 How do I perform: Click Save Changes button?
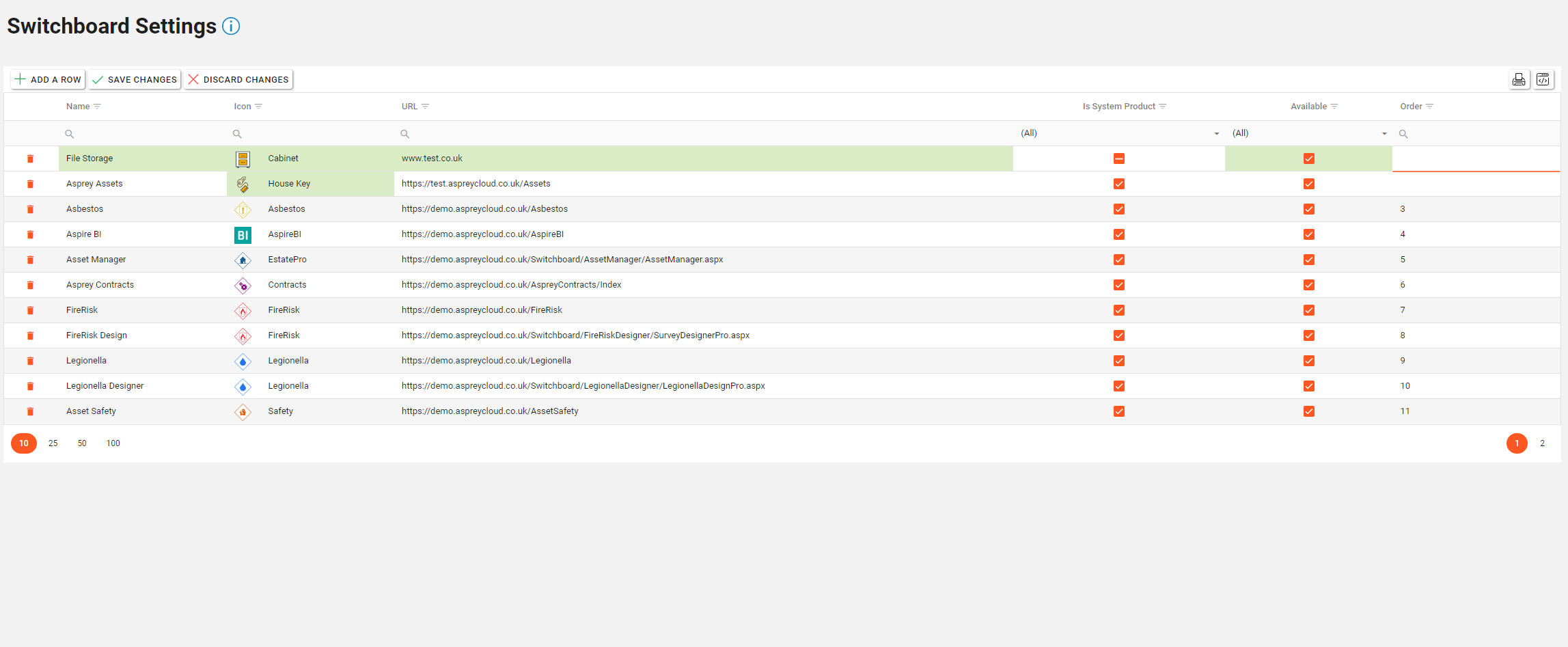(135, 80)
